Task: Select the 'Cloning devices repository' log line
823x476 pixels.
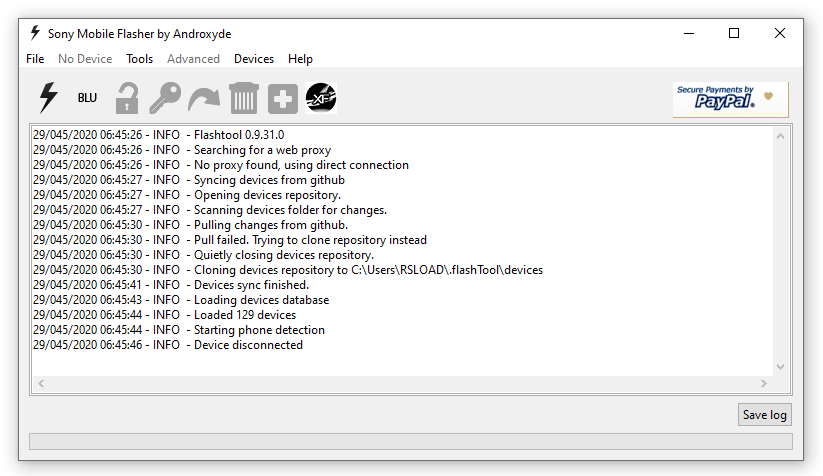Action: [288, 270]
